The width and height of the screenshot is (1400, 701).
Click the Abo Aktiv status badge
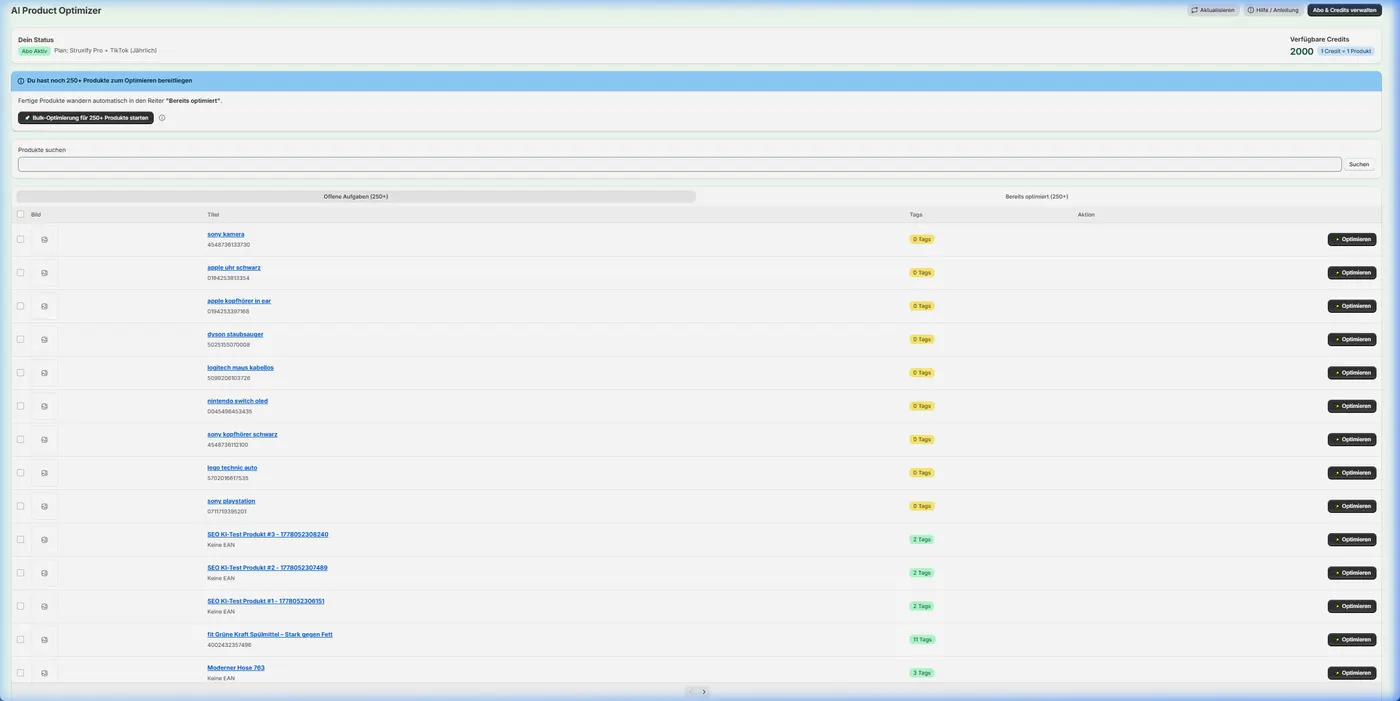(34, 51)
